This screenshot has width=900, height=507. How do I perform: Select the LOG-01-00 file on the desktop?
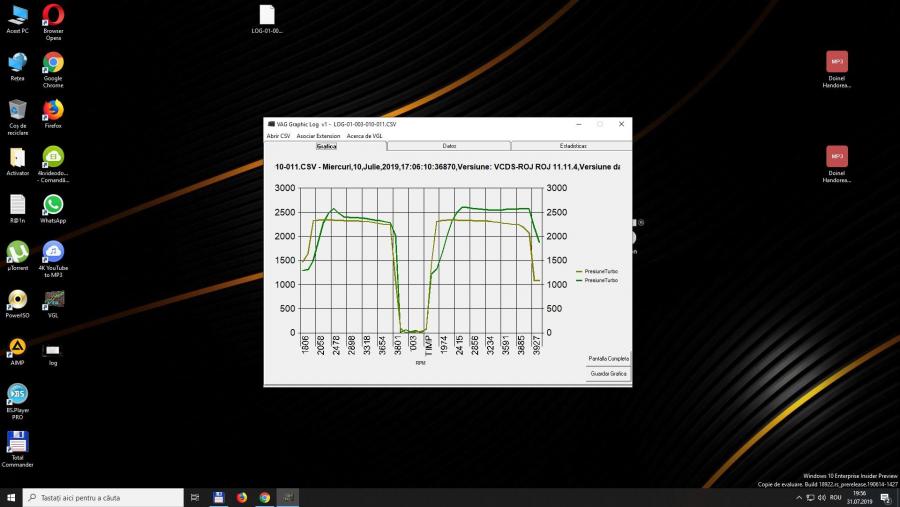tap(266, 16)
